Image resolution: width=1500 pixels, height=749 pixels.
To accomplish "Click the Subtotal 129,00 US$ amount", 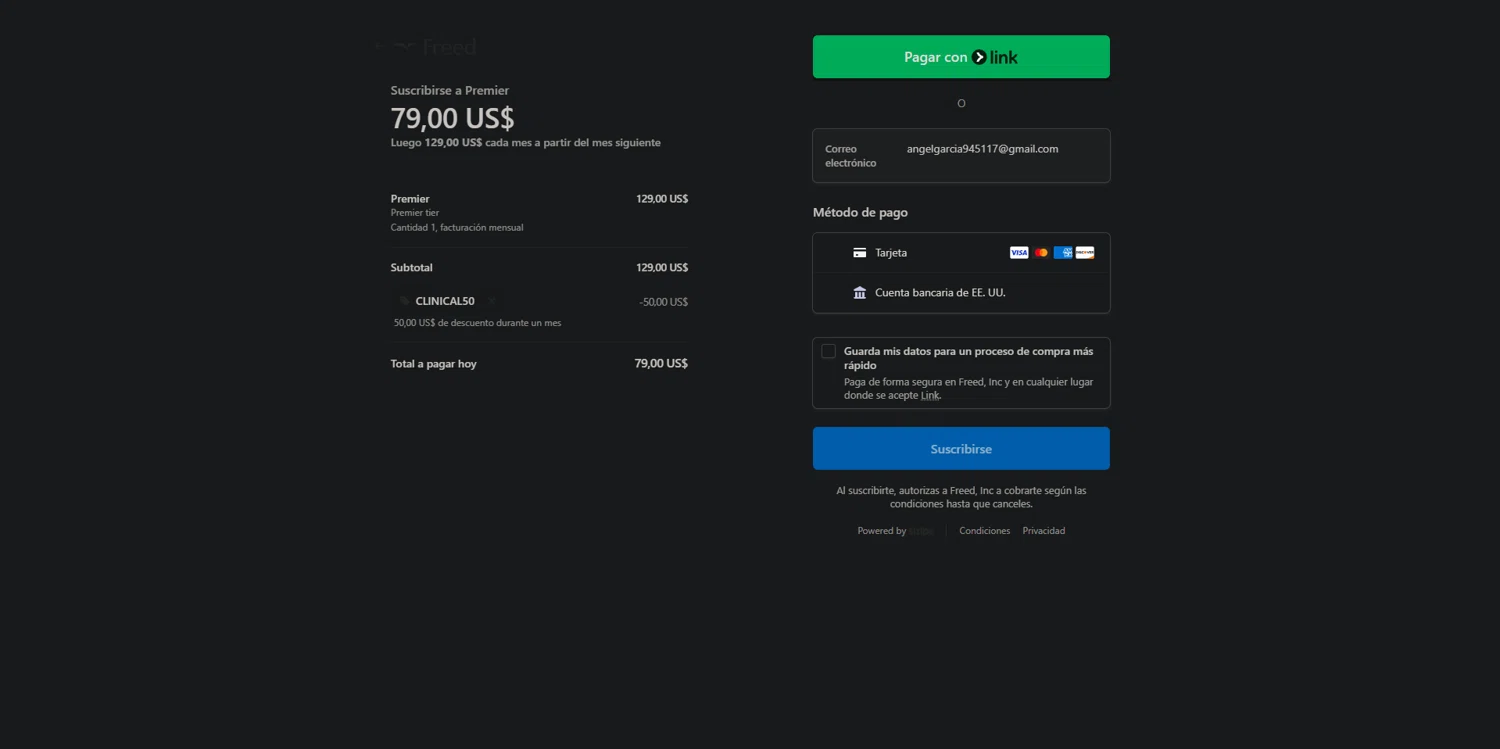I will 662,268.
